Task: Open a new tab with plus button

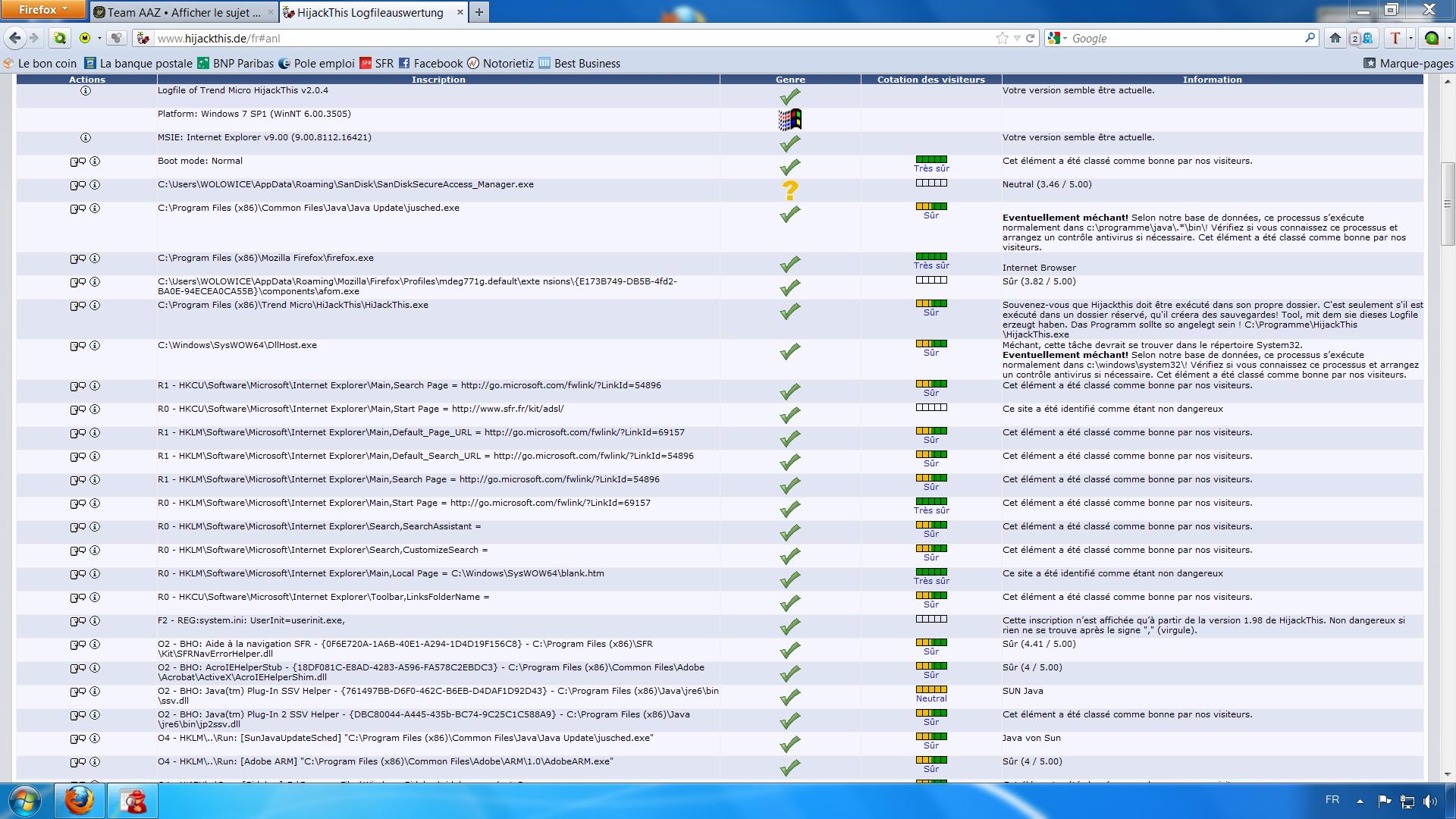Action: pyautogui.click(x=479, y=12)
